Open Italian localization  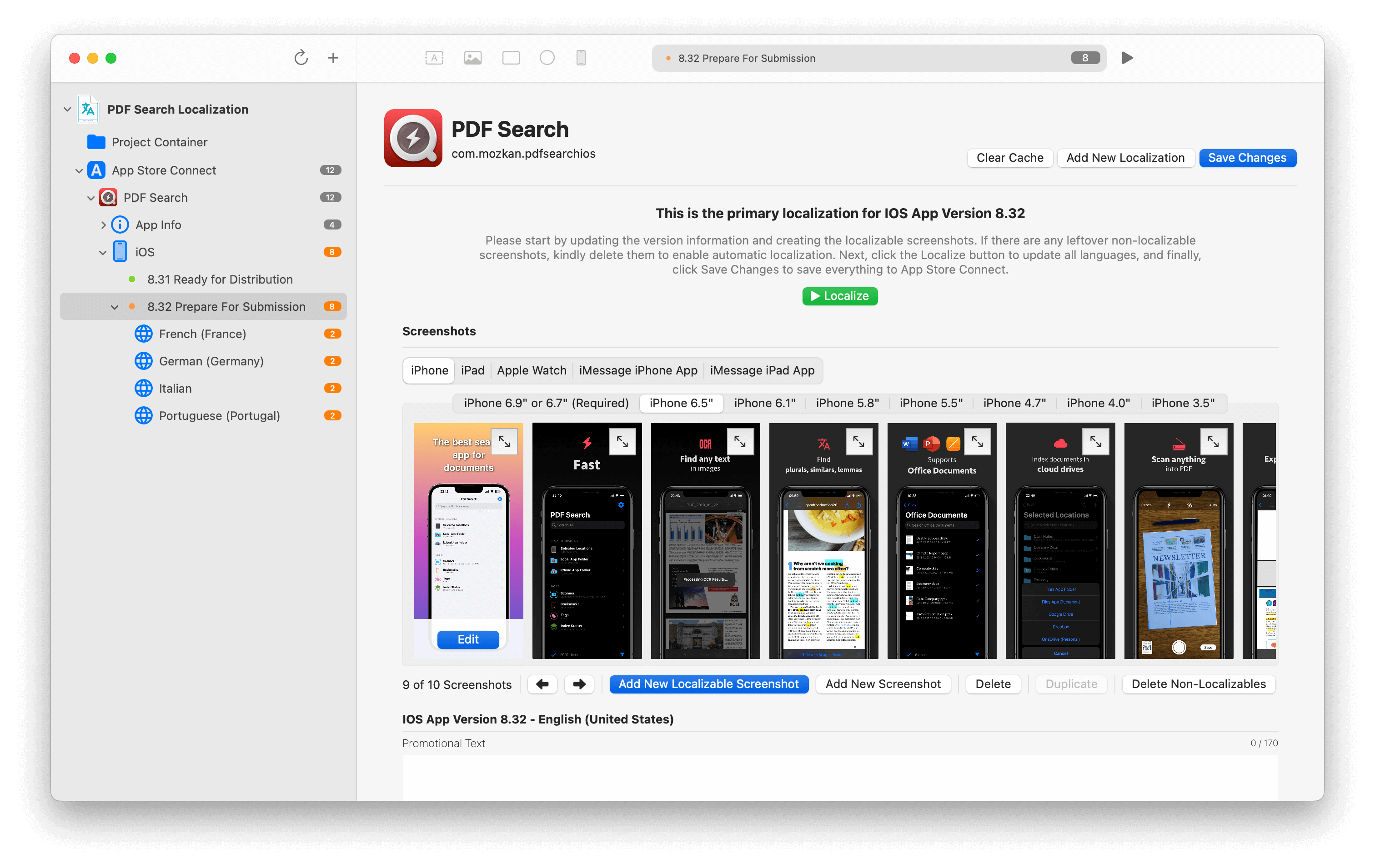[175, 389]
